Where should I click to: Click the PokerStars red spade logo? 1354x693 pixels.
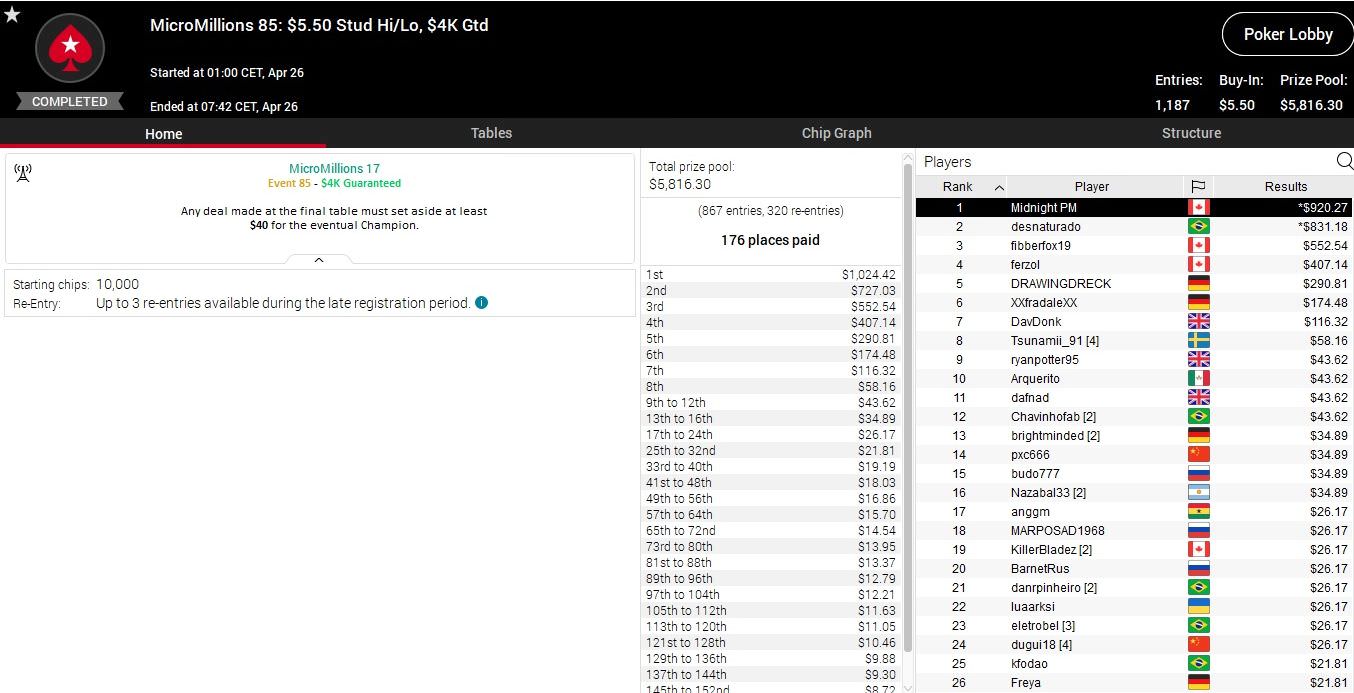70,47
